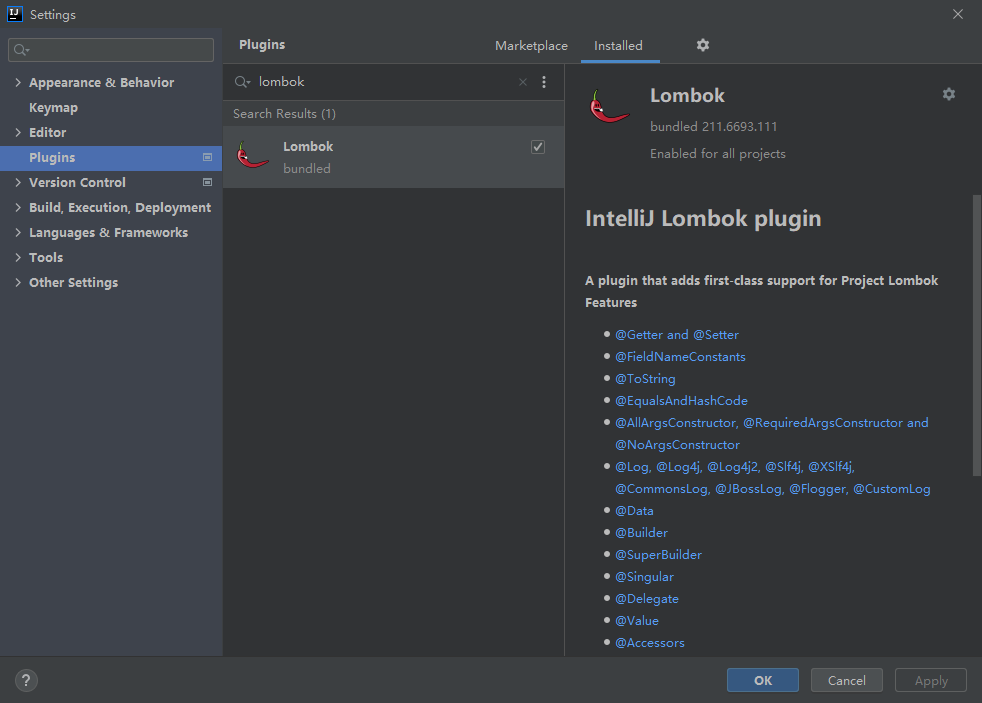Viewport: 982px width, 703px height.
Task: Click the IntelliJ IDEA logo in title bar
Action: click(14, 14)
